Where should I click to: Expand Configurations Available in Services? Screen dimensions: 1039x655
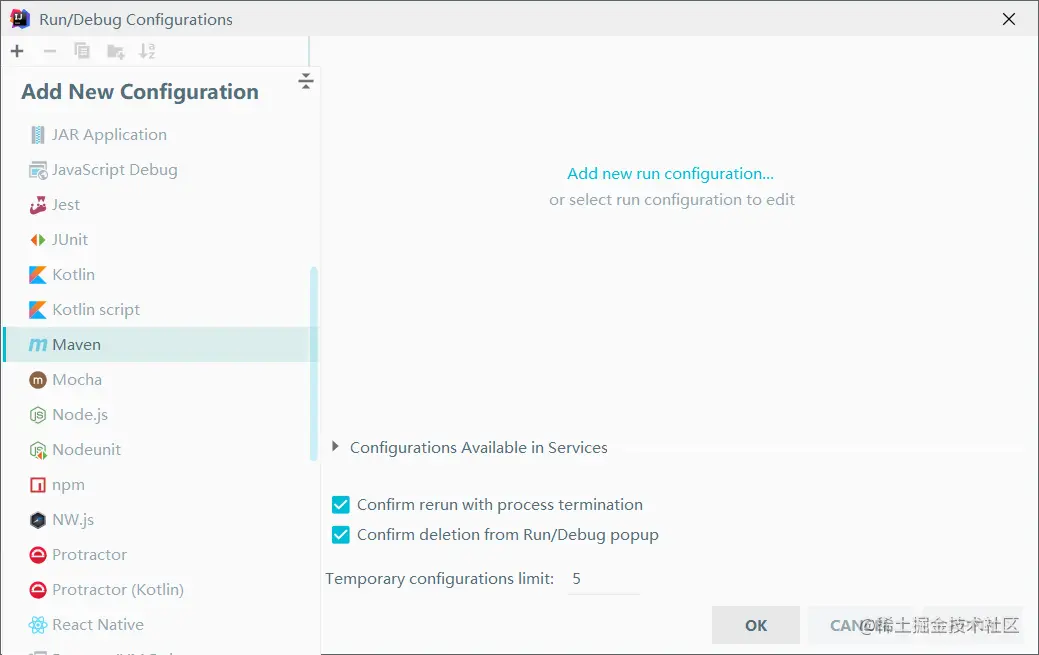pyautogui.click(x=335, y=447)
